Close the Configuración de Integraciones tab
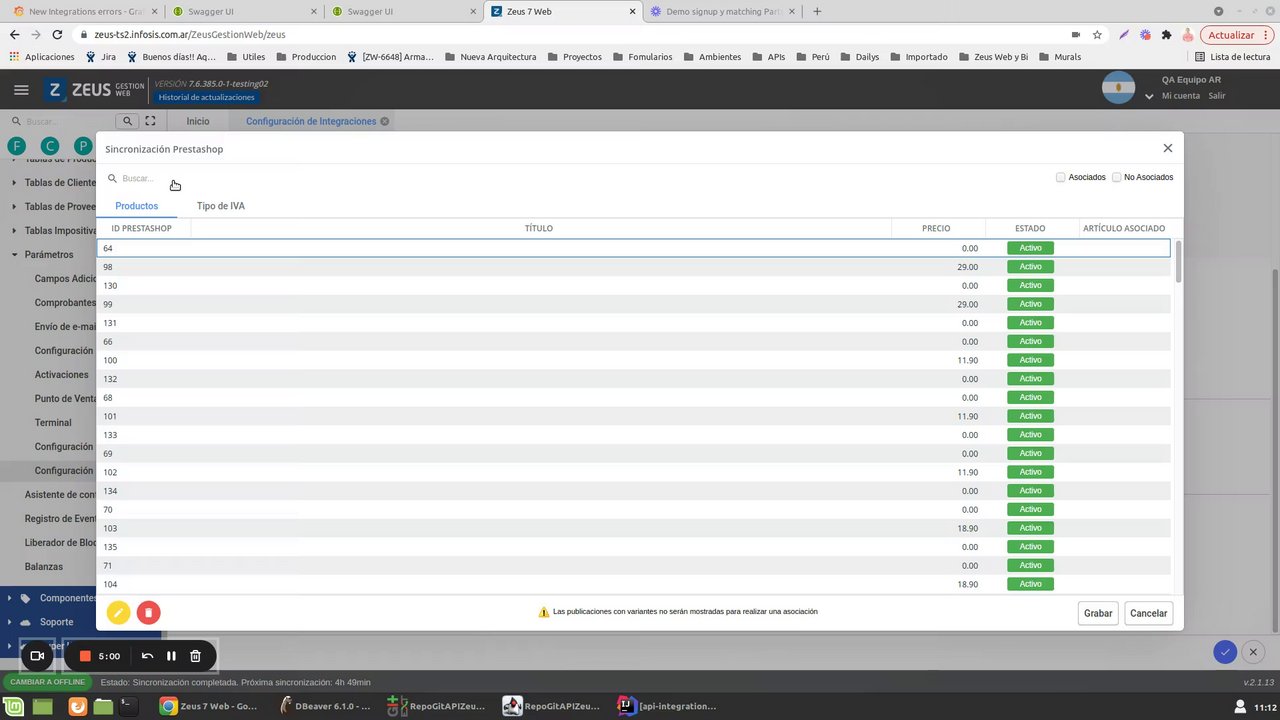The width and height of the screenshot is (1280, 720). click(x=385, y=121)
